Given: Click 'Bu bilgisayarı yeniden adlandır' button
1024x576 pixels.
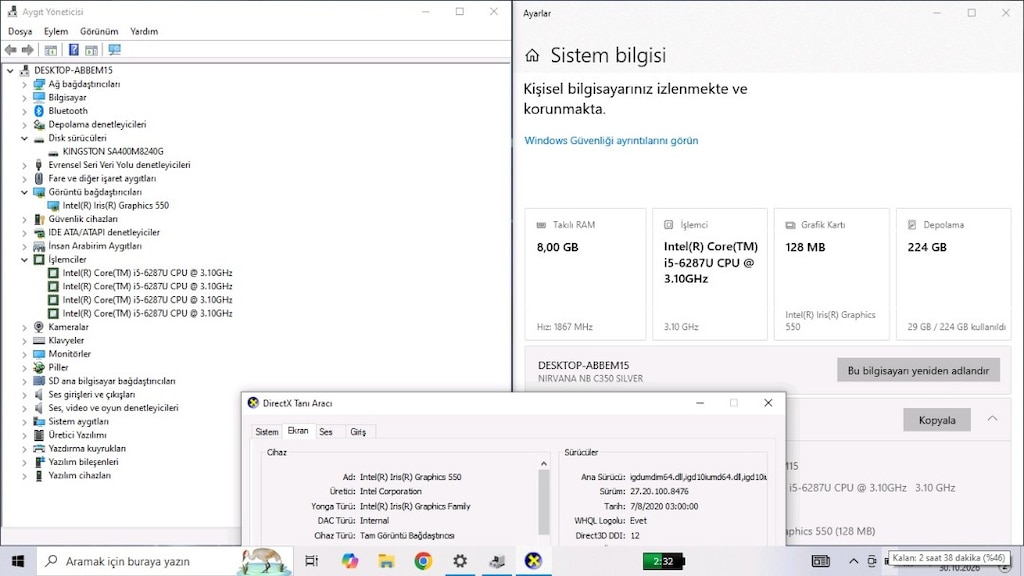Looking at the screenshot, I should tap(918, 370).
